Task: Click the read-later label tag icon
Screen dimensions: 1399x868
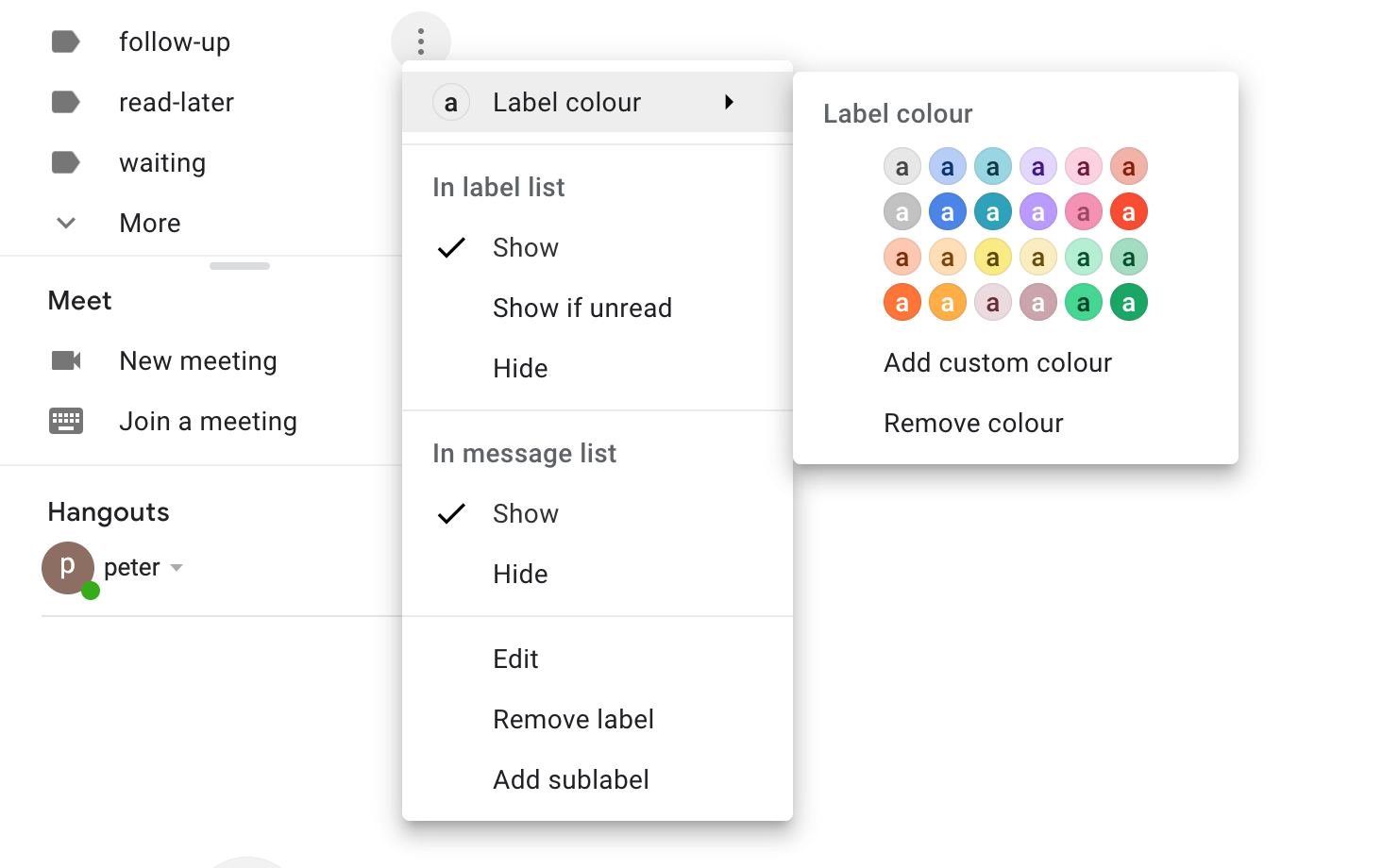Action: coord(65,102)
